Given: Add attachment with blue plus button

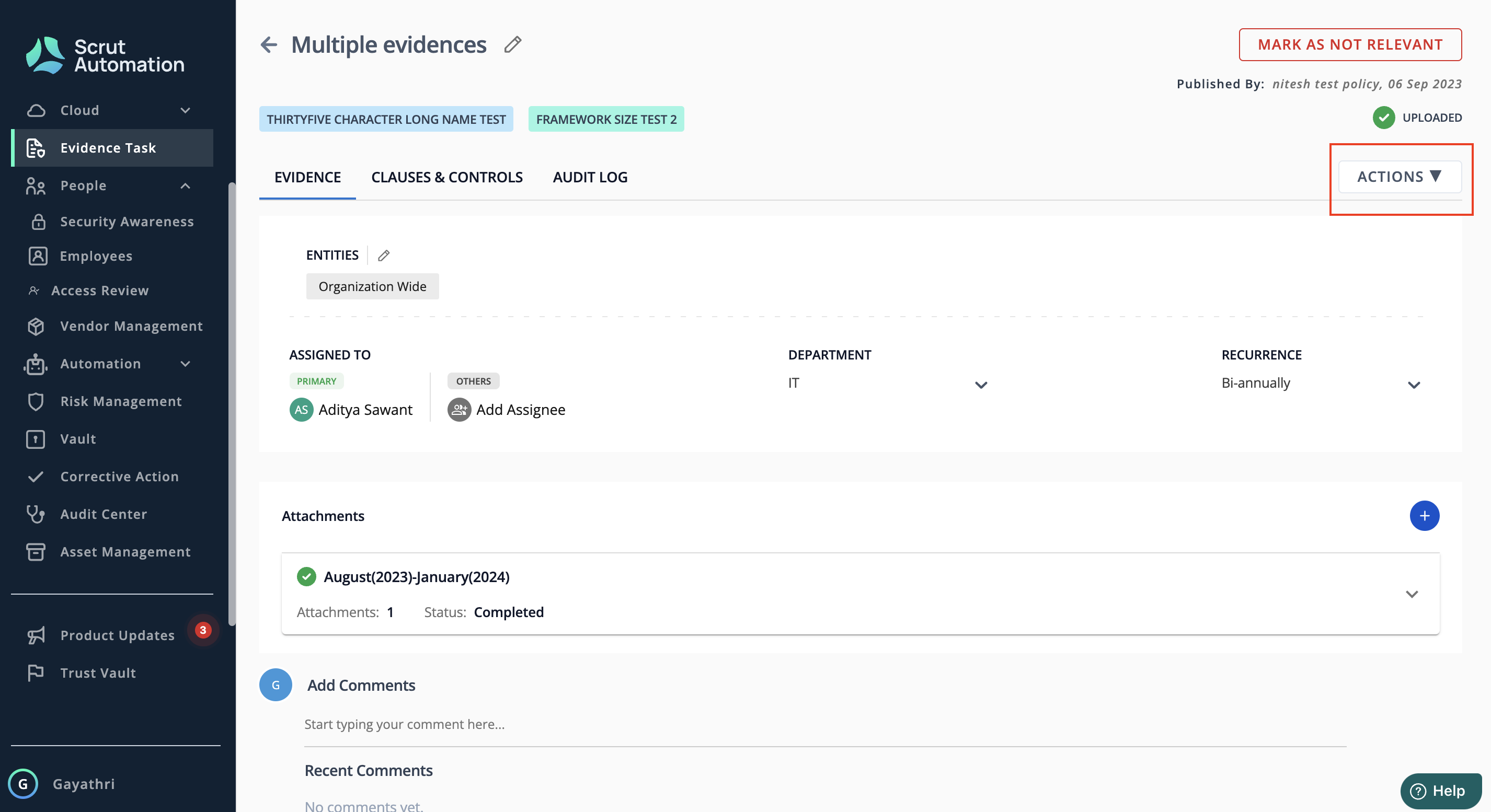Looking at the screenshot, I should point(1425,515).
